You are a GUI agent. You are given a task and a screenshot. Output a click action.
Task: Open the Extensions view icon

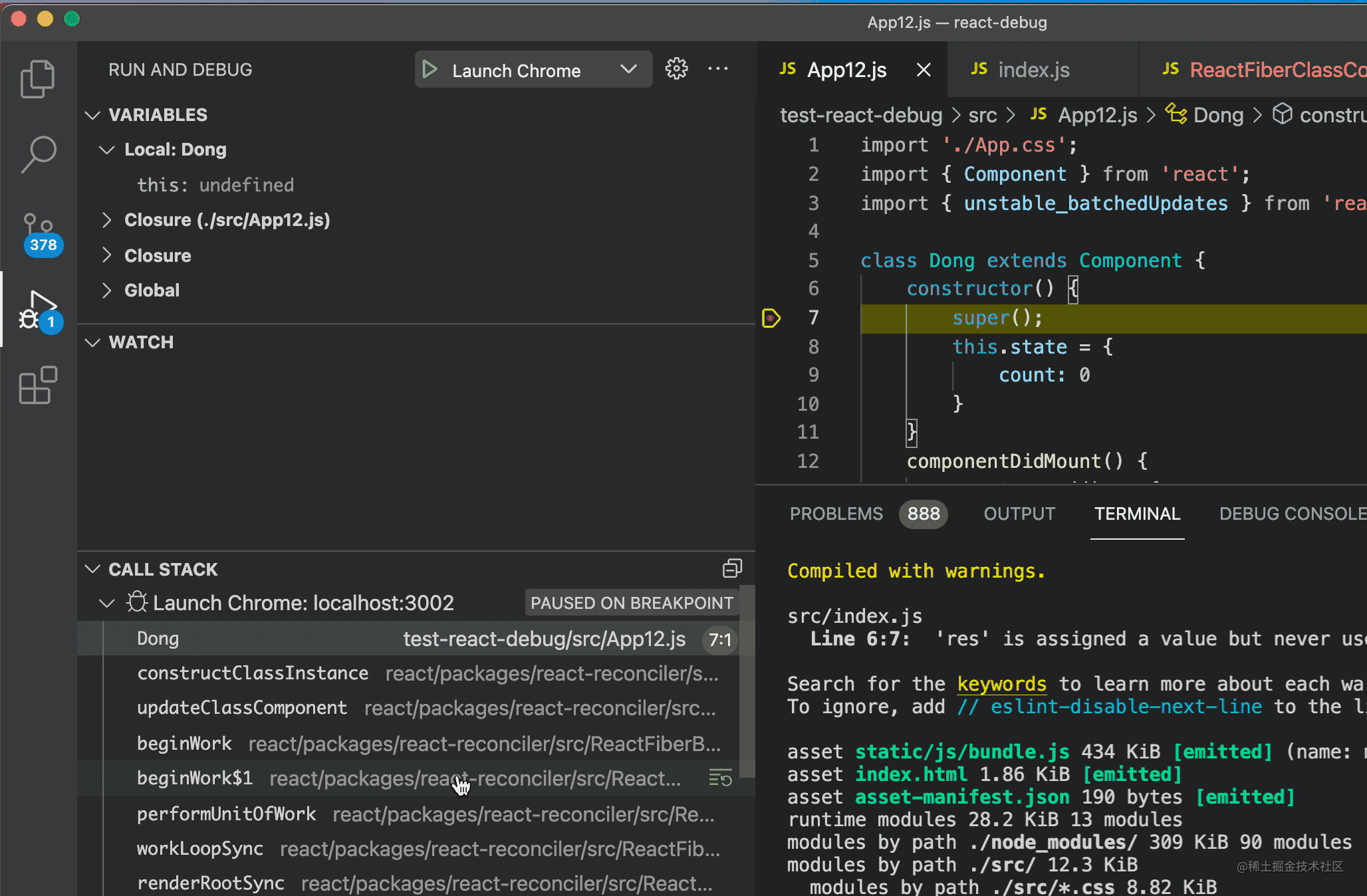(38, 386)
